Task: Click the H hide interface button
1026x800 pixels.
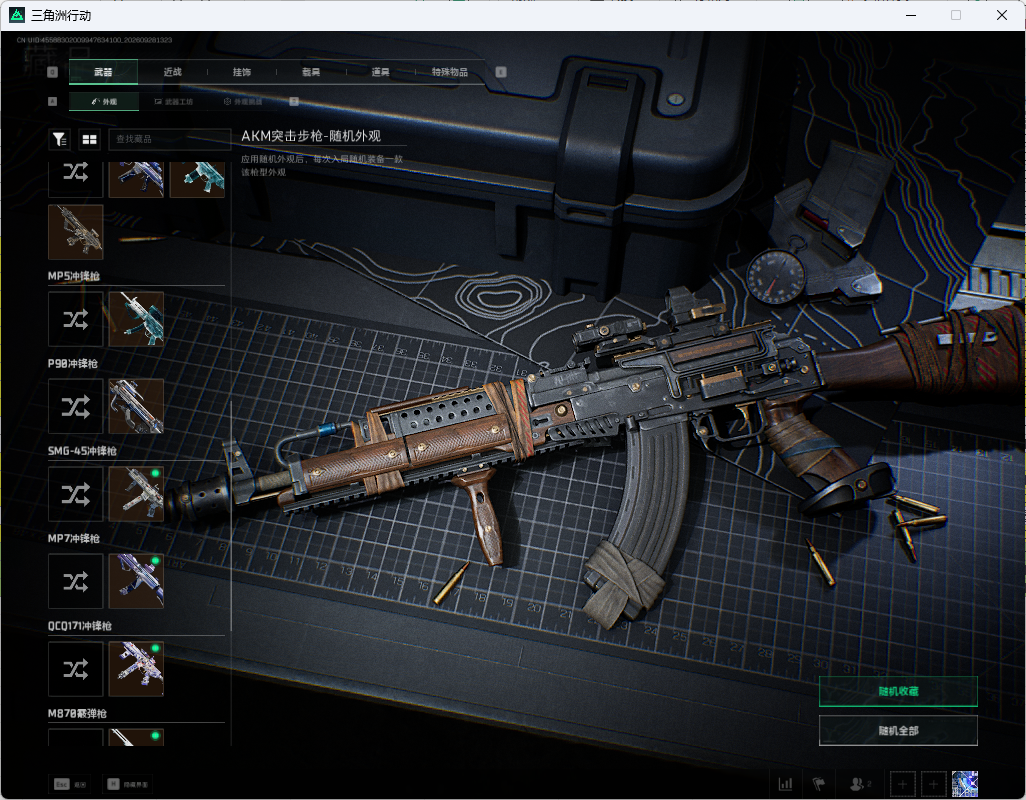Action: pyautogui.click(x=129, y=784)
